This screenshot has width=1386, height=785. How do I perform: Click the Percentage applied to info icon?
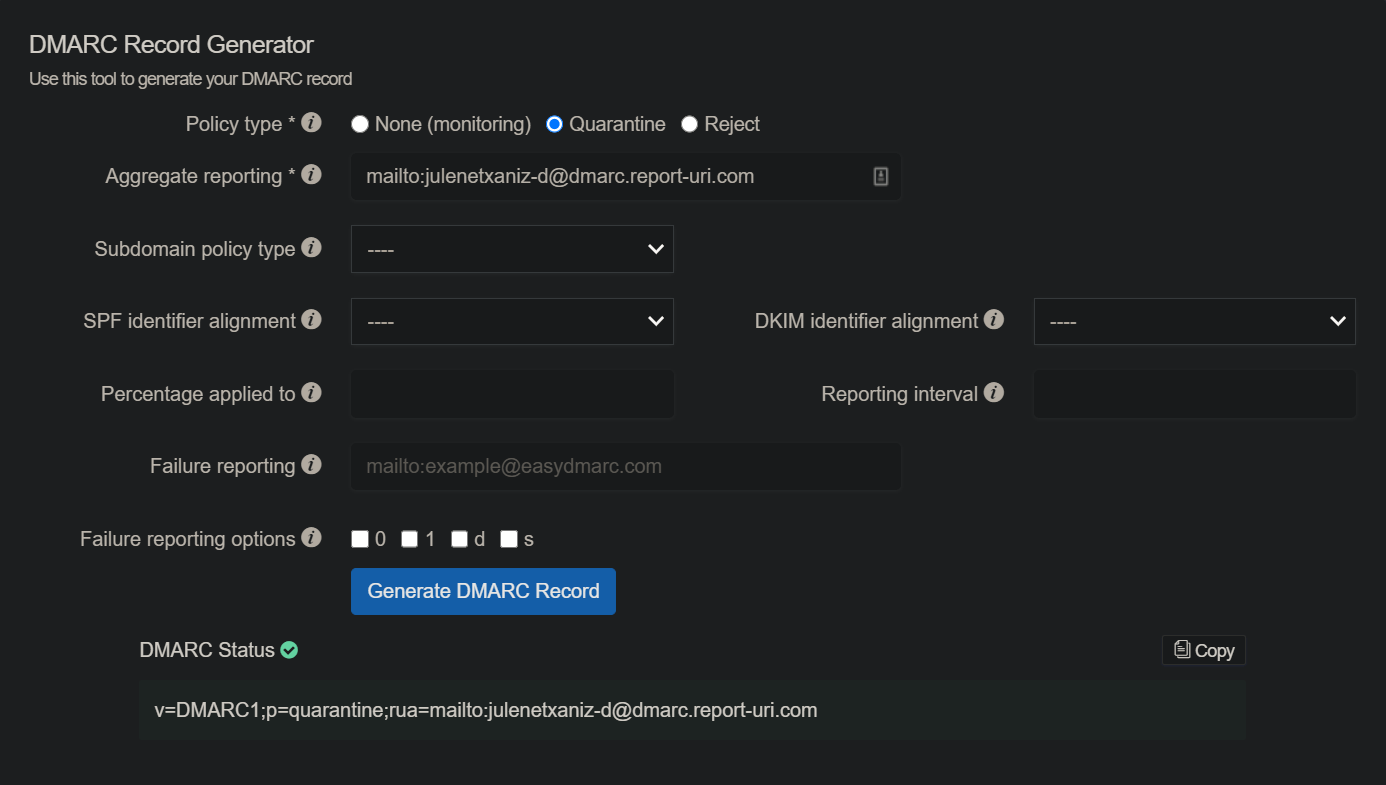(311, 392)
